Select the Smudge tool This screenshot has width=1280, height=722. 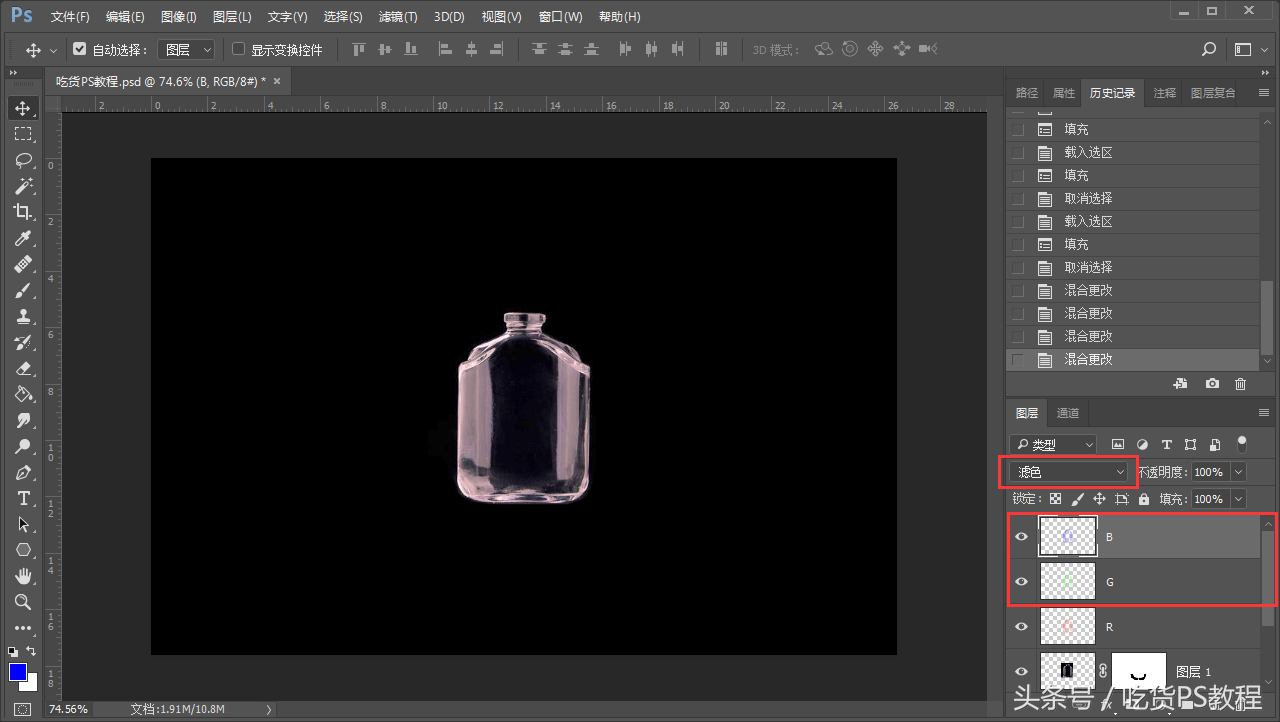(x=23, y=420)
